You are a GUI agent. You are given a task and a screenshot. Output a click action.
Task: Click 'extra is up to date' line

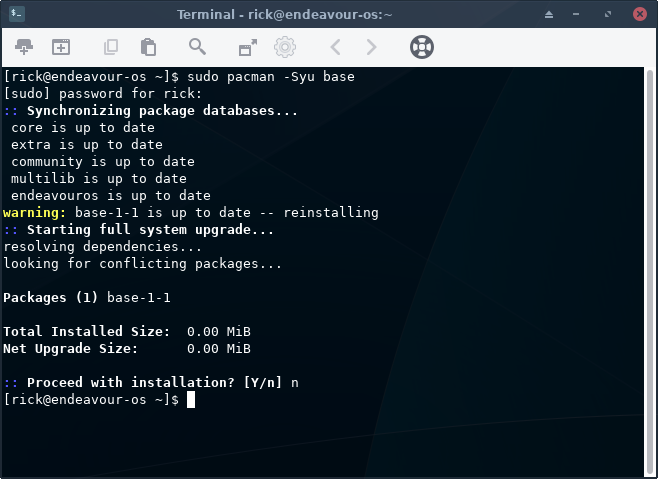click(87, 145)
